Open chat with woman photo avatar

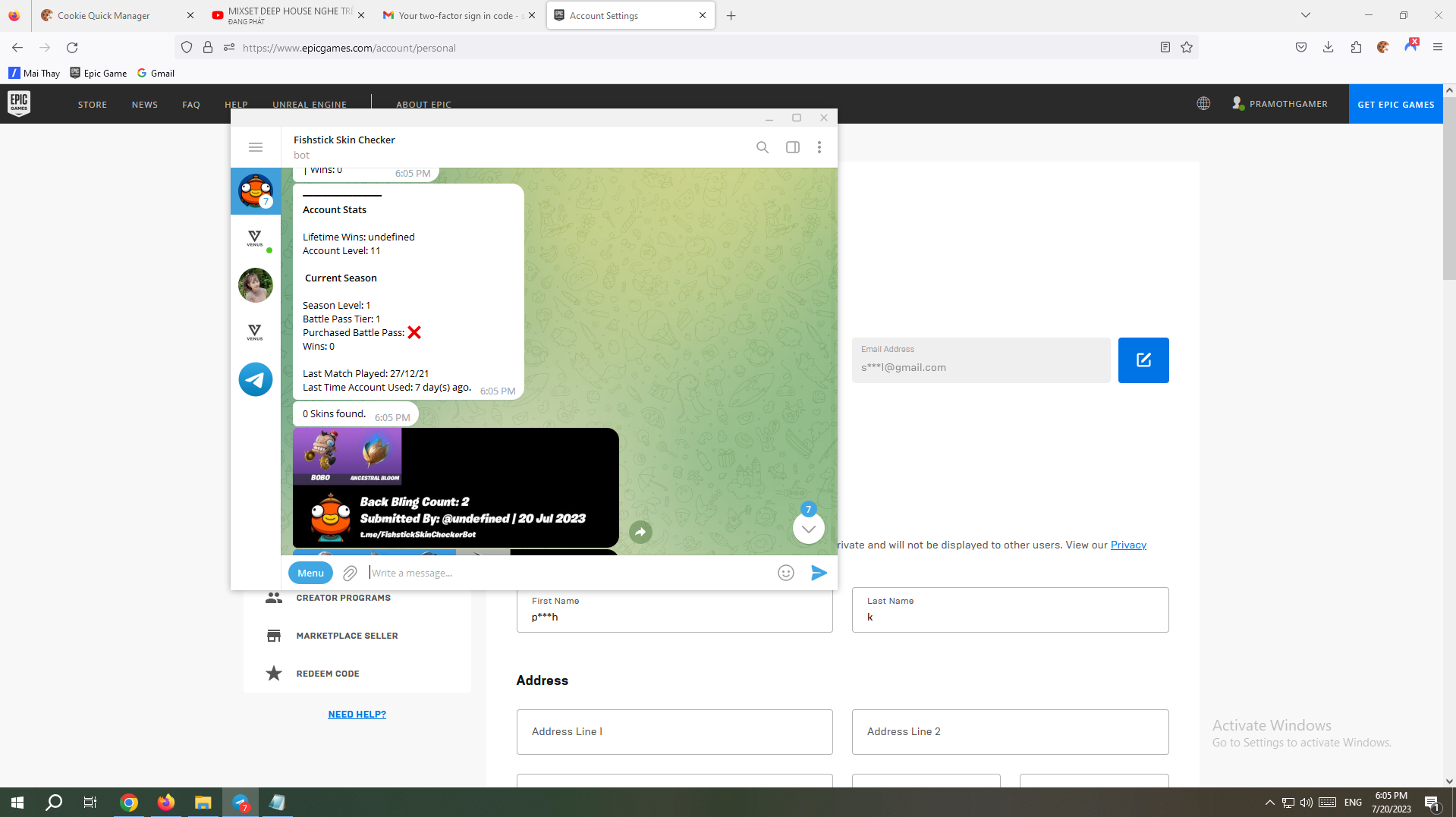coord(256,285)
